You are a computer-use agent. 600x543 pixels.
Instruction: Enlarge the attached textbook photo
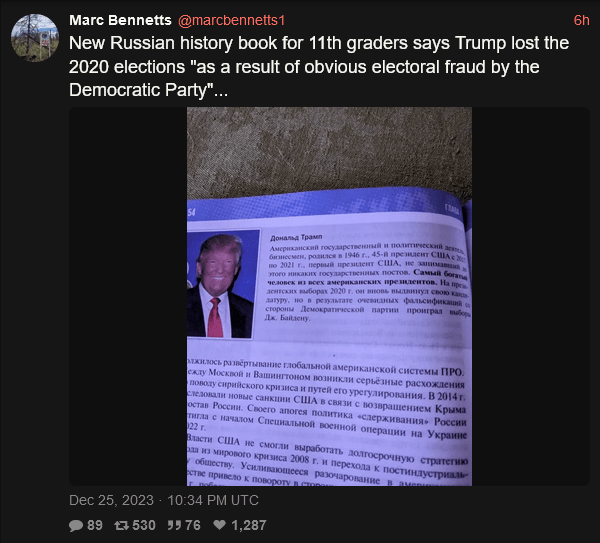point(329,296)
